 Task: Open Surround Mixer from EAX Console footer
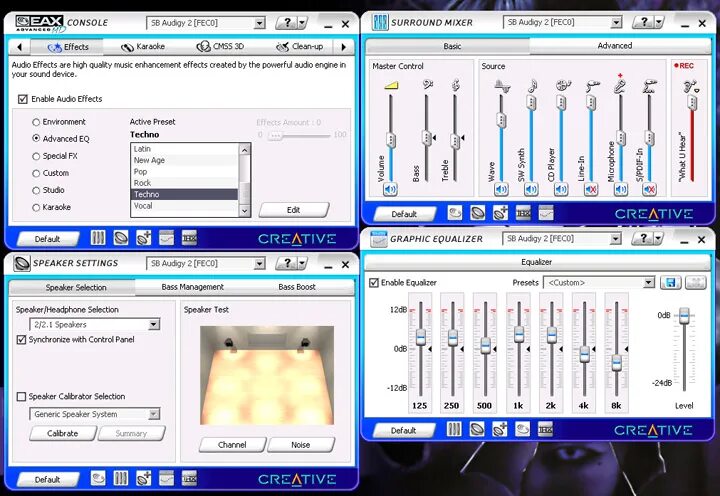98,237
